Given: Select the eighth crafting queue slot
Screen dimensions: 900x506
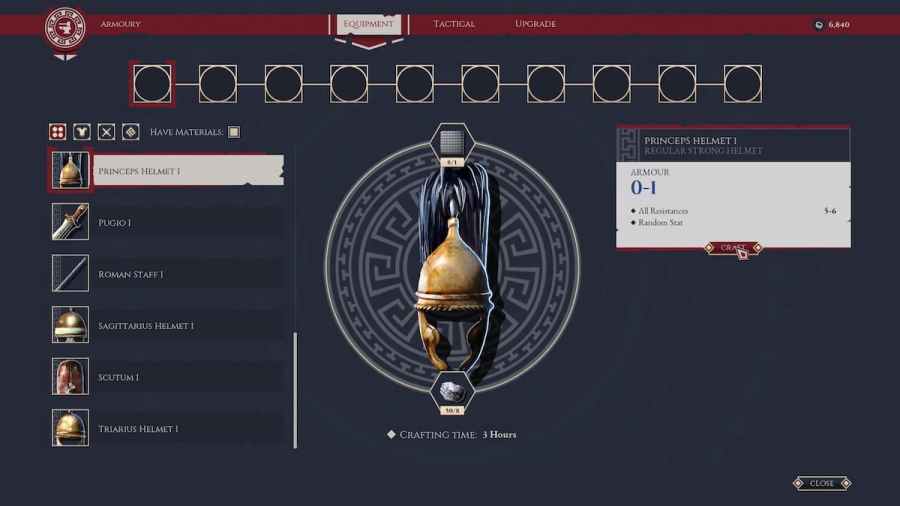Looking at the screenshot, I should (x=611, y=84).
